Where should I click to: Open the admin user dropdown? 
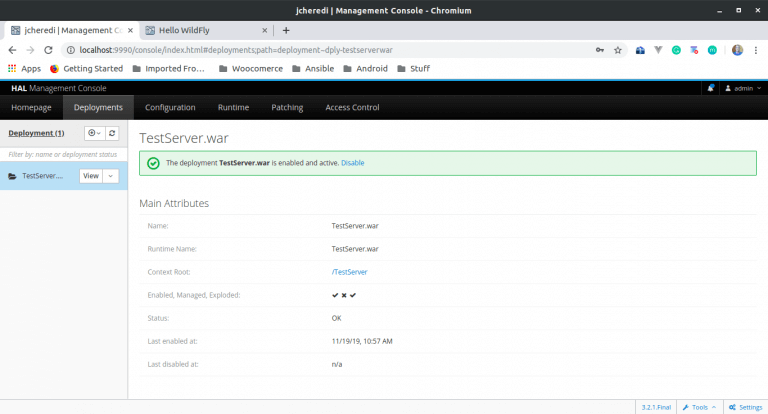742,88
